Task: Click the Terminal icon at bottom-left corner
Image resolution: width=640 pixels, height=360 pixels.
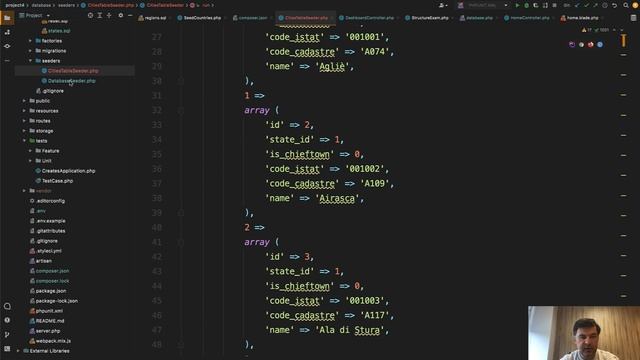Action: click(x=7, y=349)
